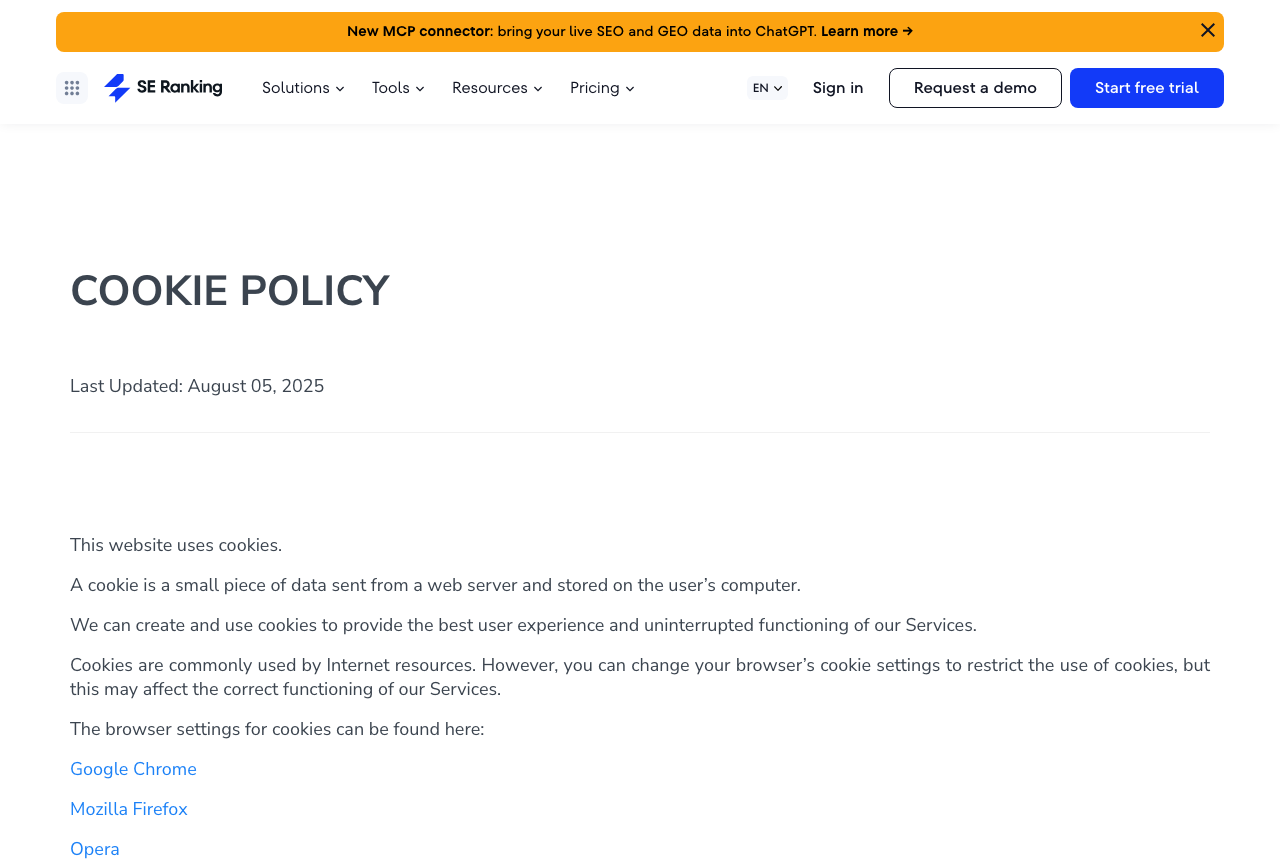Click the chevron next to Tools
The height and width of the screenshot is (860, 1280).
pos(420,89)
